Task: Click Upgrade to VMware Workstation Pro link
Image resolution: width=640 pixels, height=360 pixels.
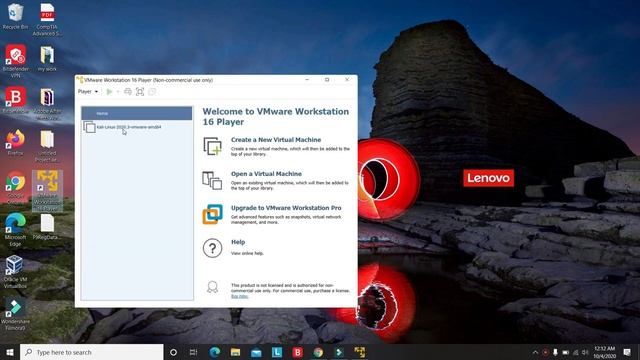Action: [286, 208]
